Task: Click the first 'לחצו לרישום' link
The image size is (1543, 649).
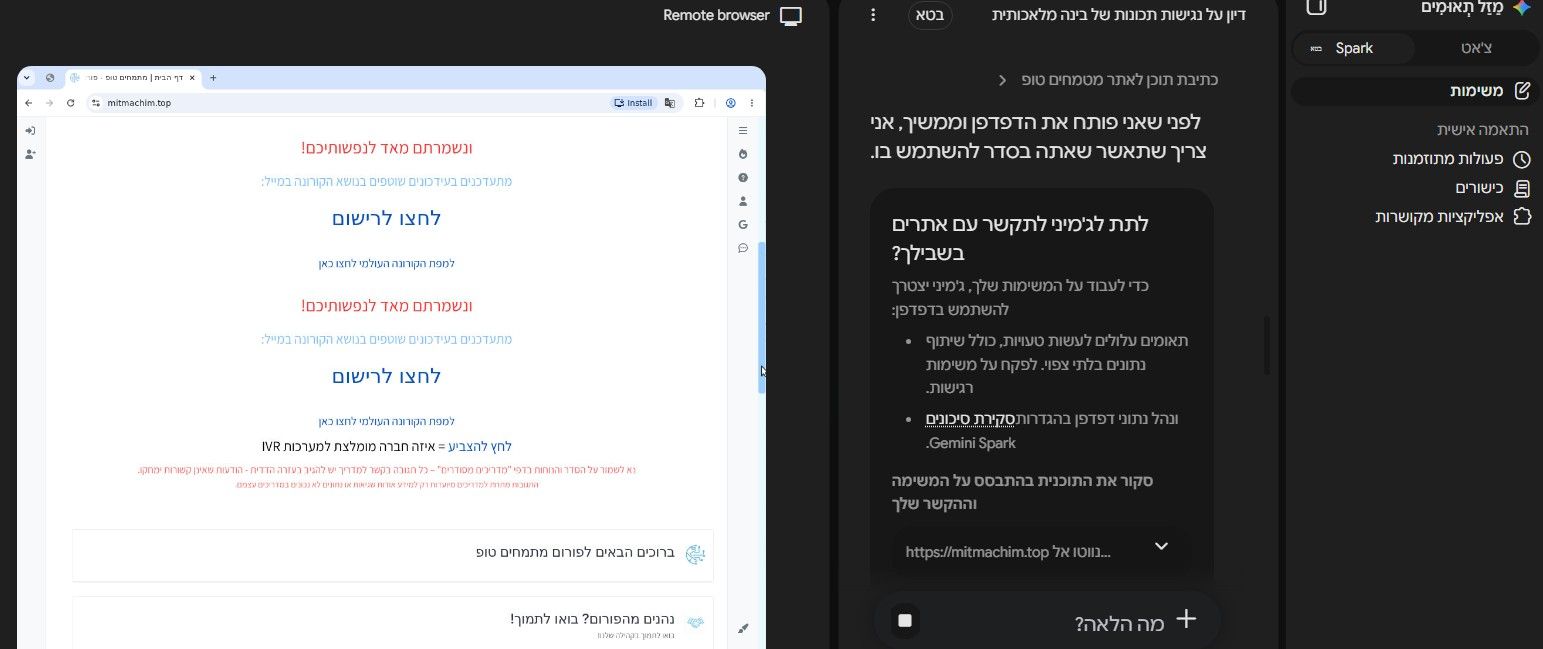Action: [386, 218]
